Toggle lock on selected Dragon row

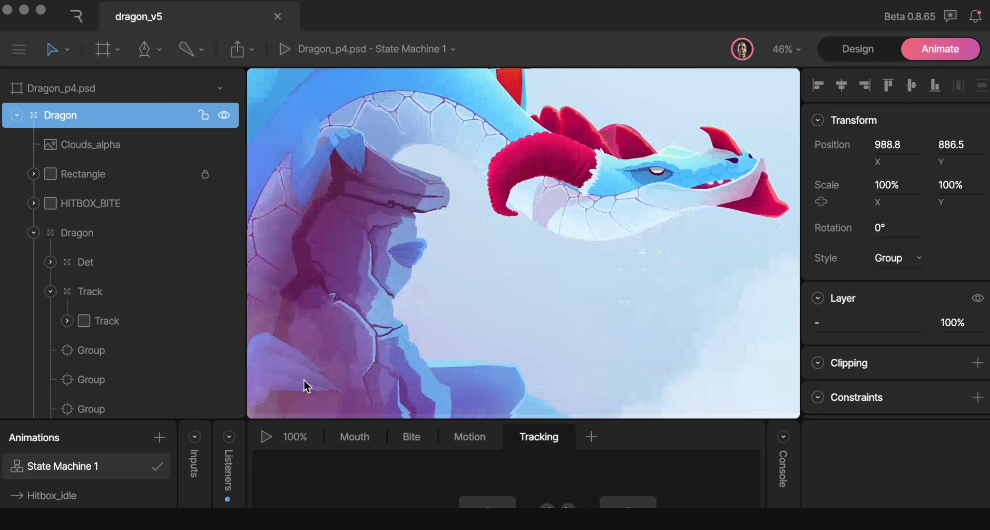pos(203,115)
